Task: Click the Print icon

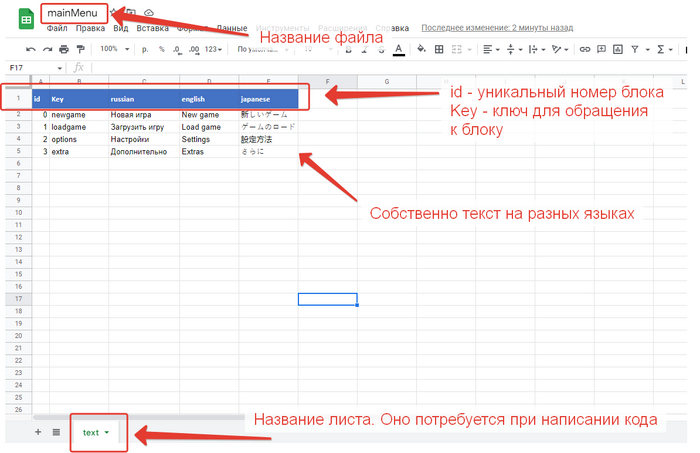Action: (64, 48)
